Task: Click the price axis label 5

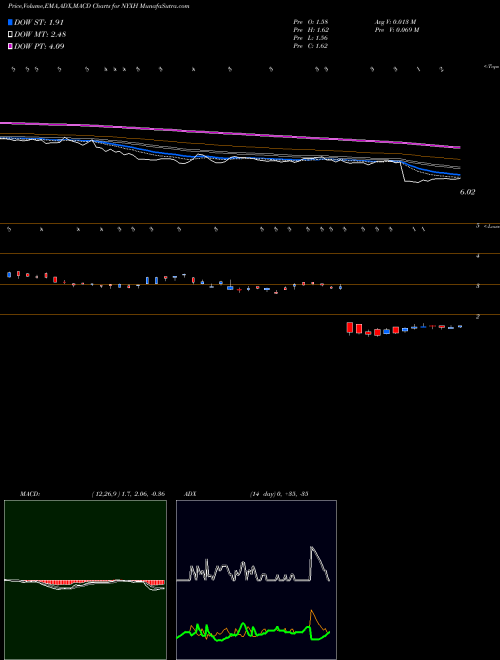Action: [x=478, y=226]
